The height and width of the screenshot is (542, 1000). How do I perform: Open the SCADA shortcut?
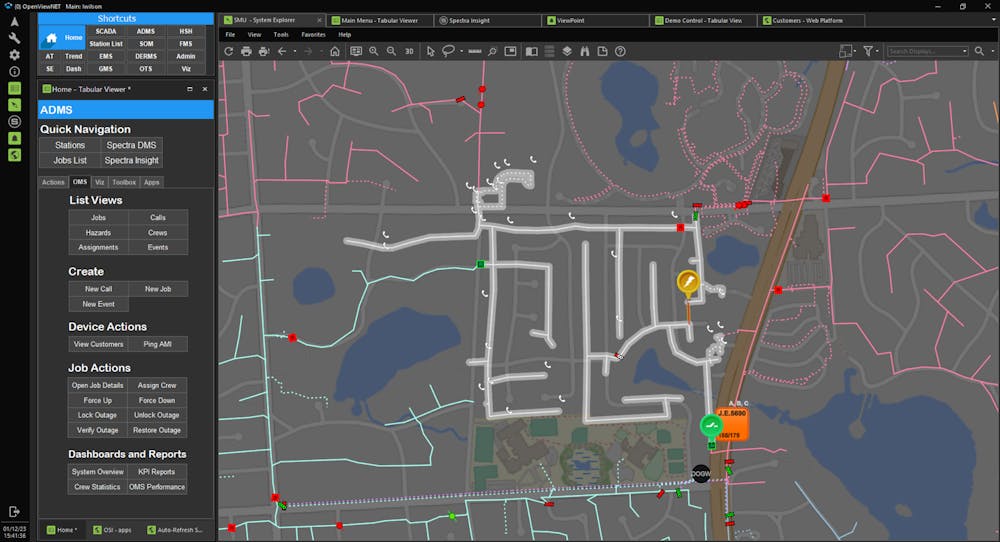click(106, 31)
